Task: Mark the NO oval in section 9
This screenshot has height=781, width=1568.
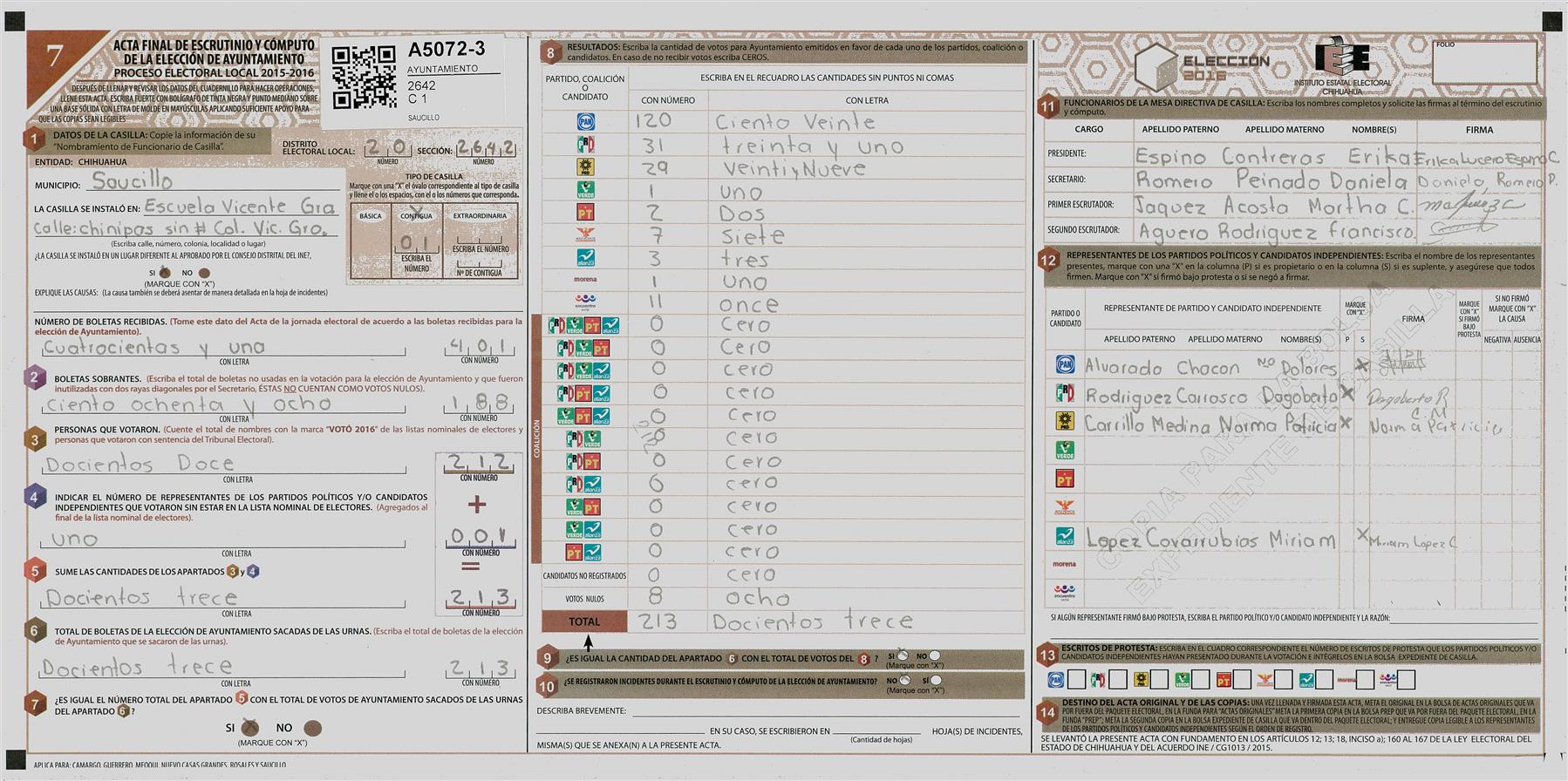Action: point(935,655)
